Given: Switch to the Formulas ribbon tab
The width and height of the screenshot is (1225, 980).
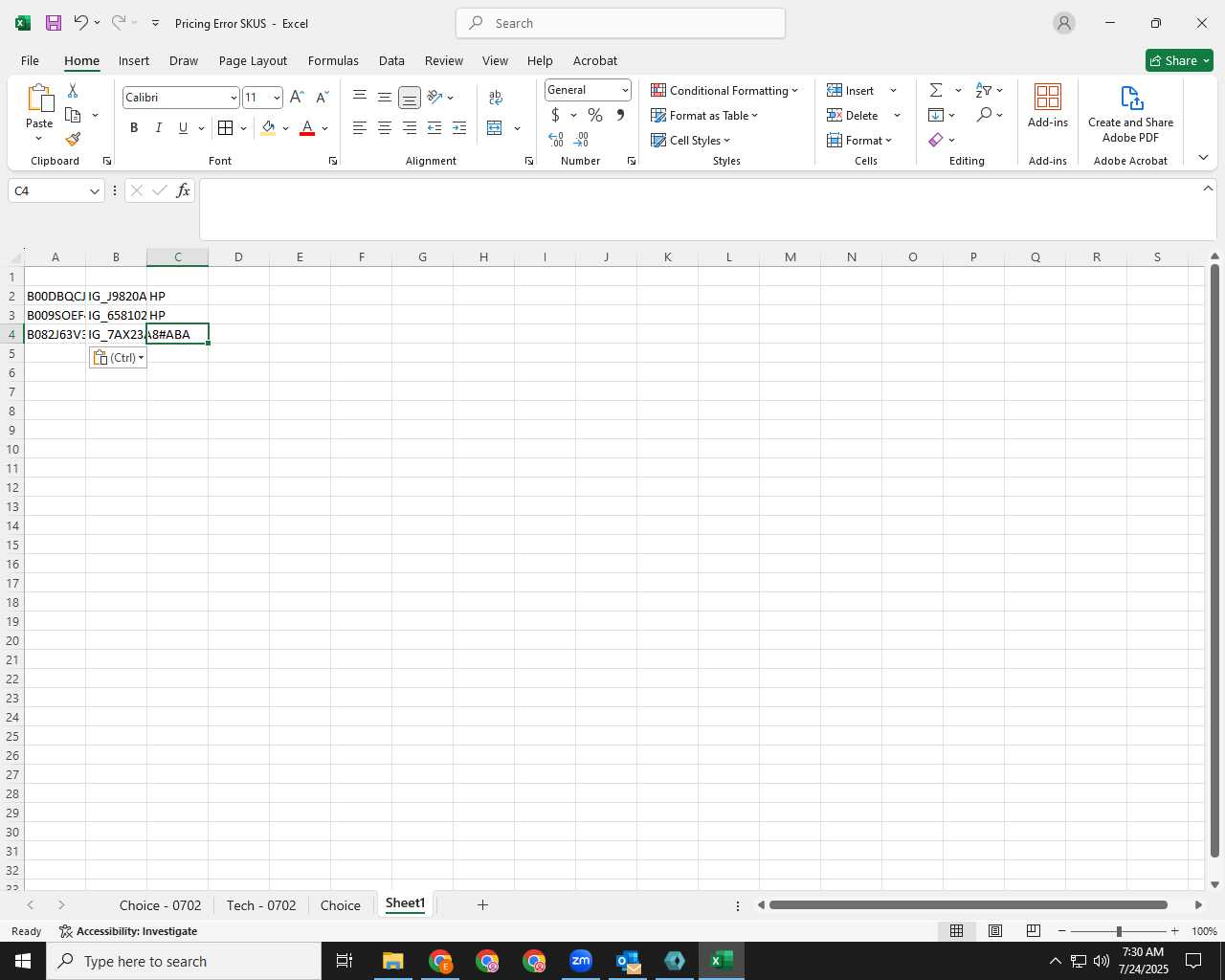Looking at the screenshot, I should pos(333,60).
